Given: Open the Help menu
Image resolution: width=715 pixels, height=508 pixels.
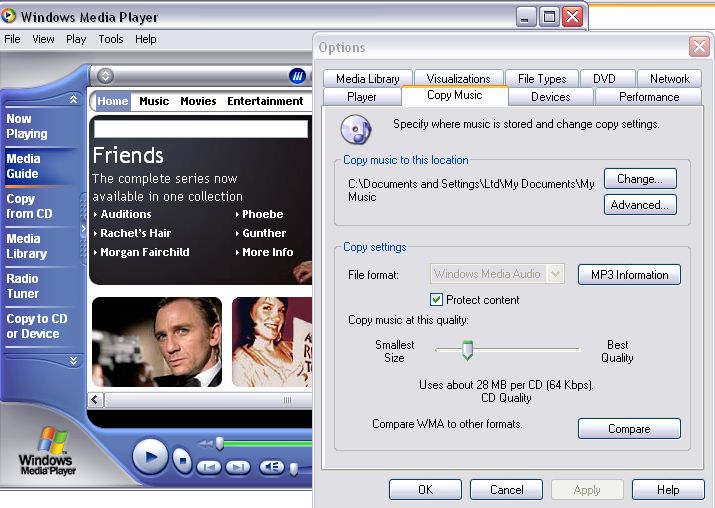Looking at the screenshot, I should point(145,39).
